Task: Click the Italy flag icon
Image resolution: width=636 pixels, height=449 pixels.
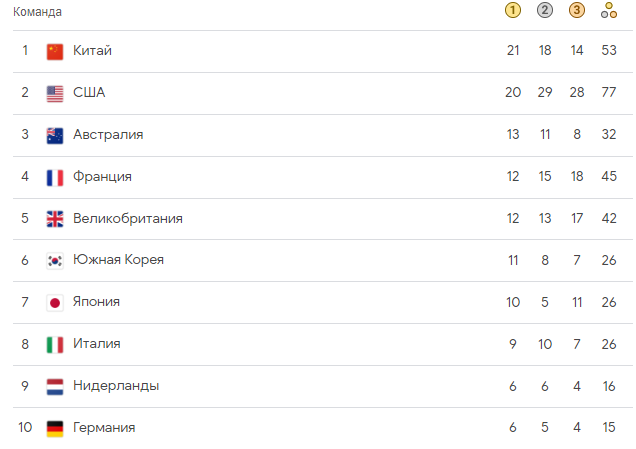Action: pos(55,345)
